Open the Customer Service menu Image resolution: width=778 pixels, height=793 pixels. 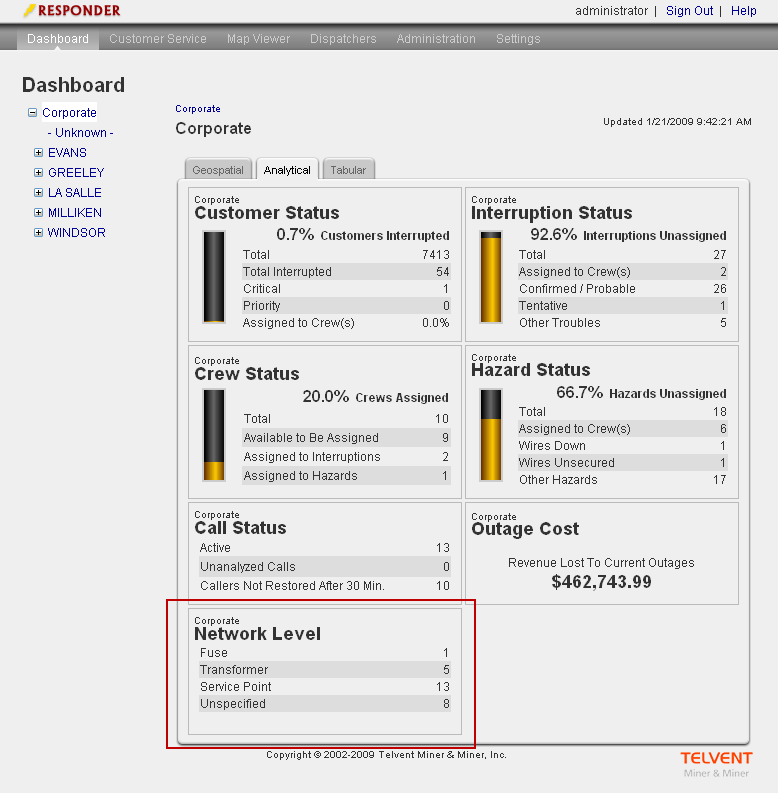(x=158, y=39)
